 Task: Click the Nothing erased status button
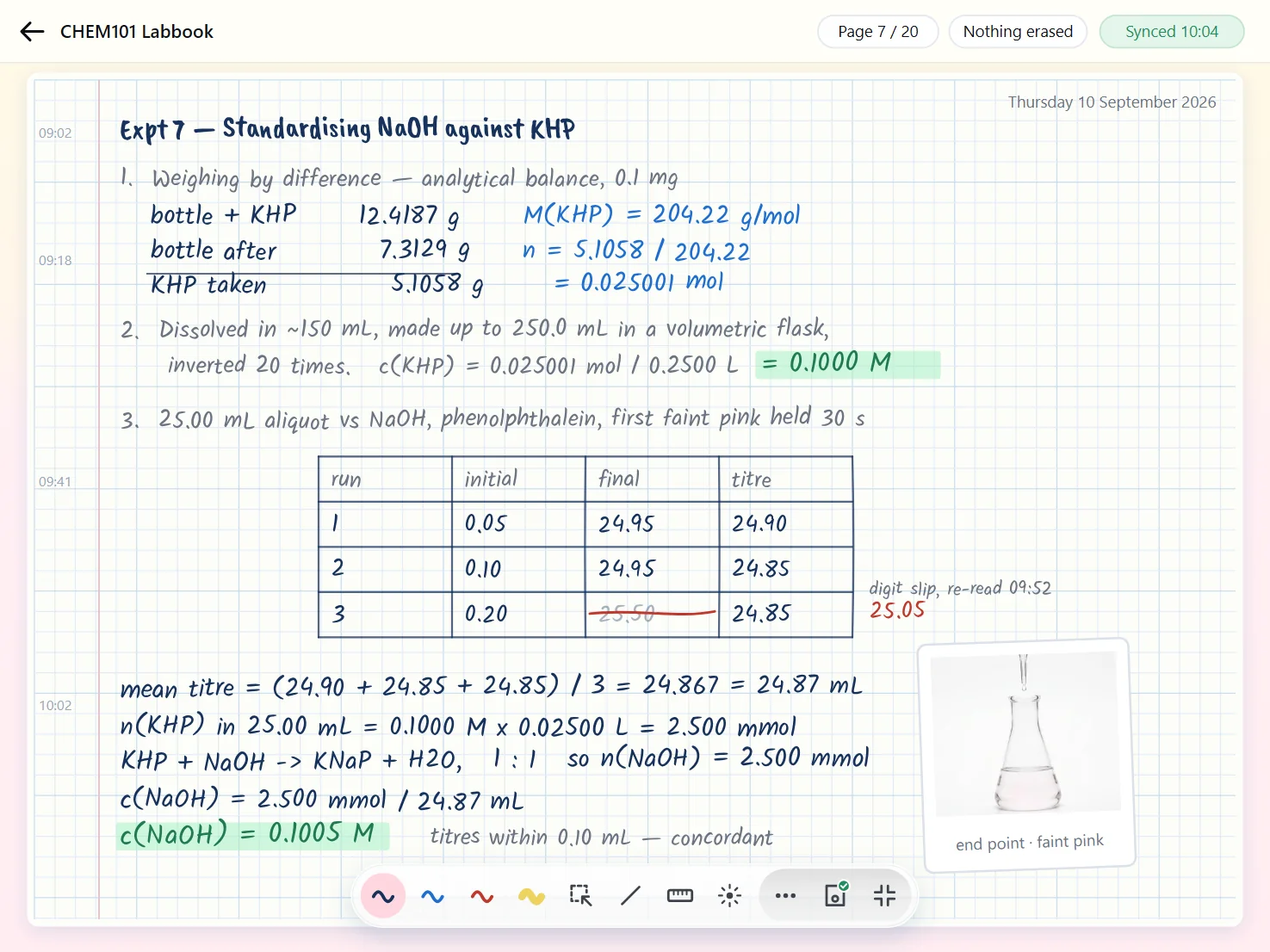pyautogui.click(x=1018, y=32)
